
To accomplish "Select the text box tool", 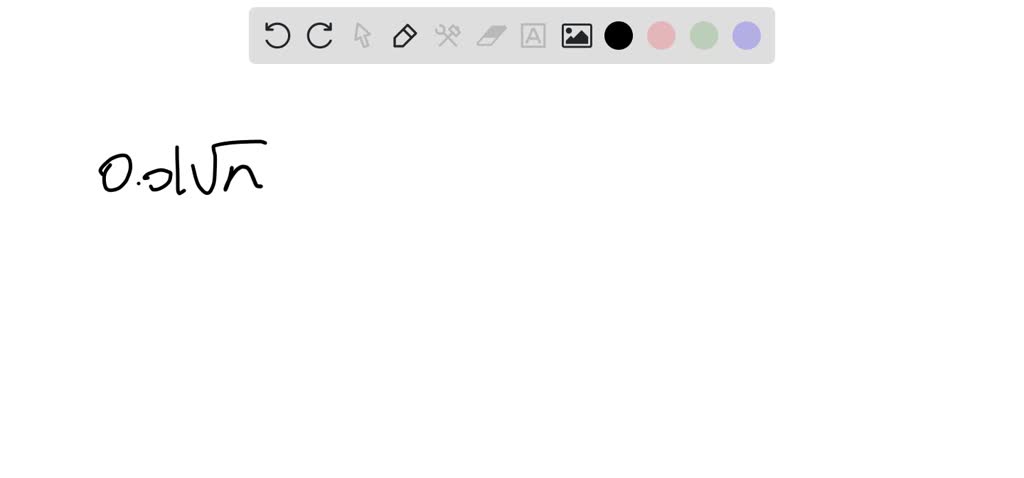I will coord(534,36).
